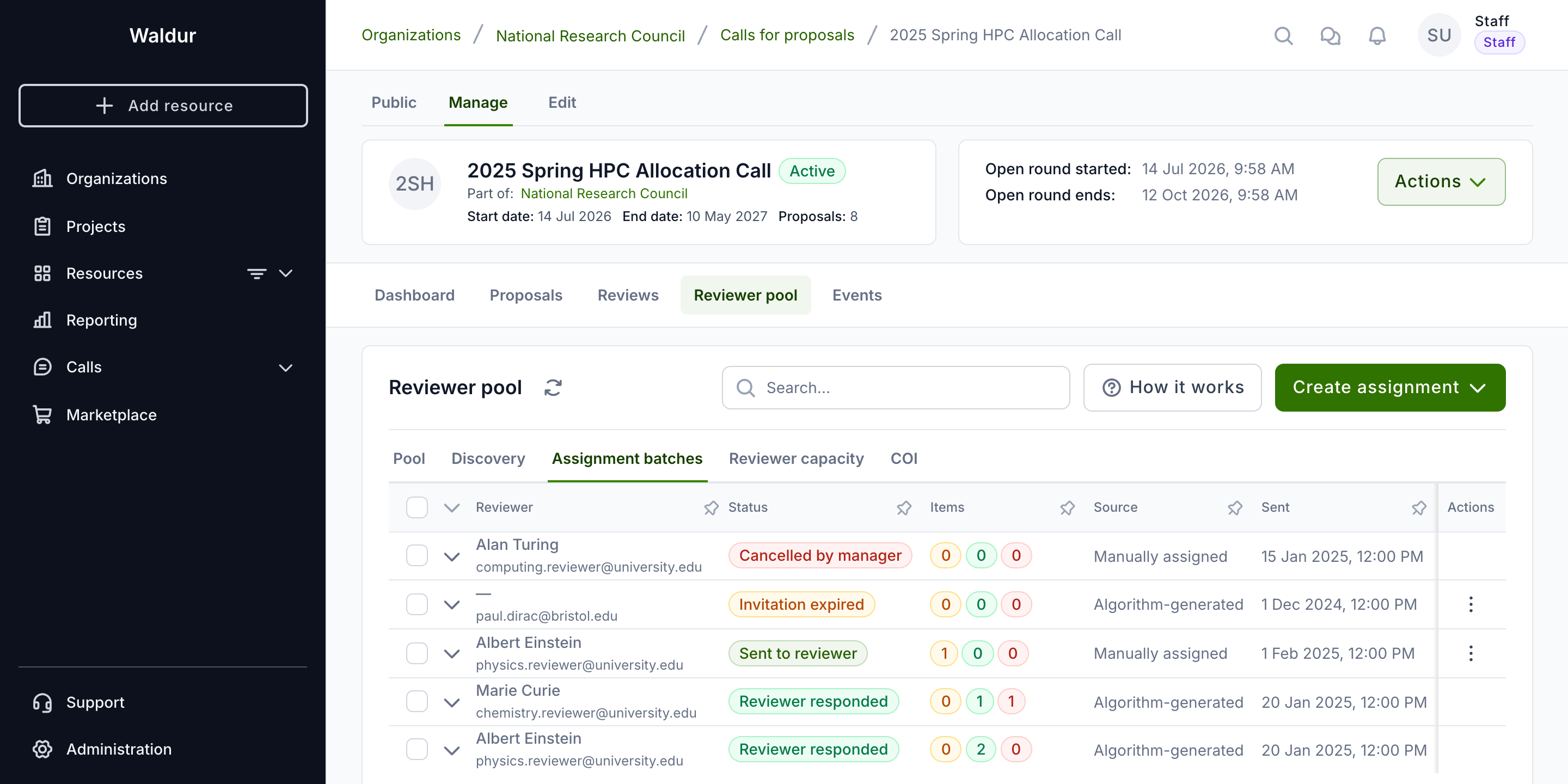
Task: Expand the paul.dirac@bristol.edu row
Action: pos(452,605)
